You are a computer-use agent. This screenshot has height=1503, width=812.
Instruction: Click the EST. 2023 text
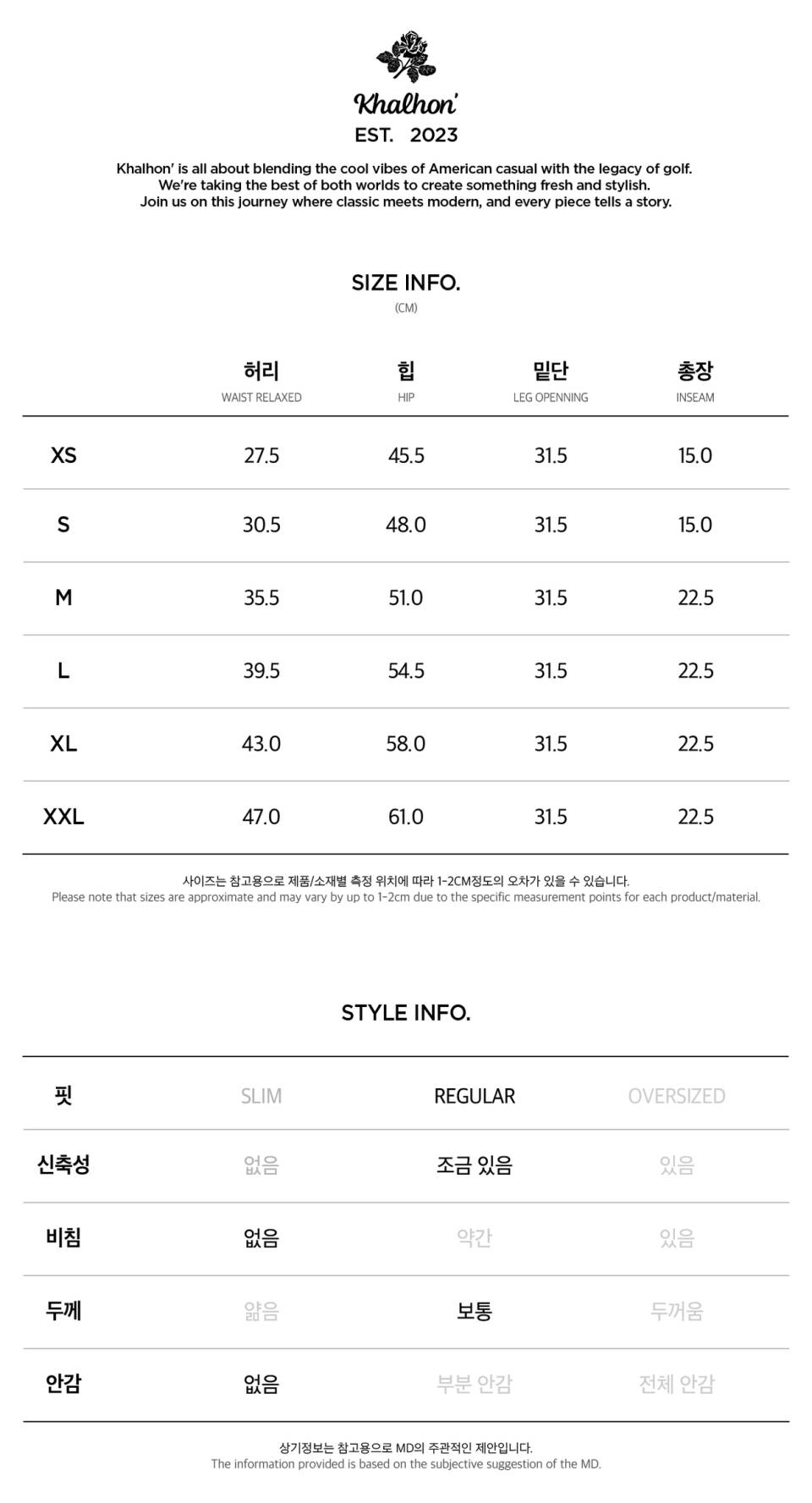pos(406,135)
